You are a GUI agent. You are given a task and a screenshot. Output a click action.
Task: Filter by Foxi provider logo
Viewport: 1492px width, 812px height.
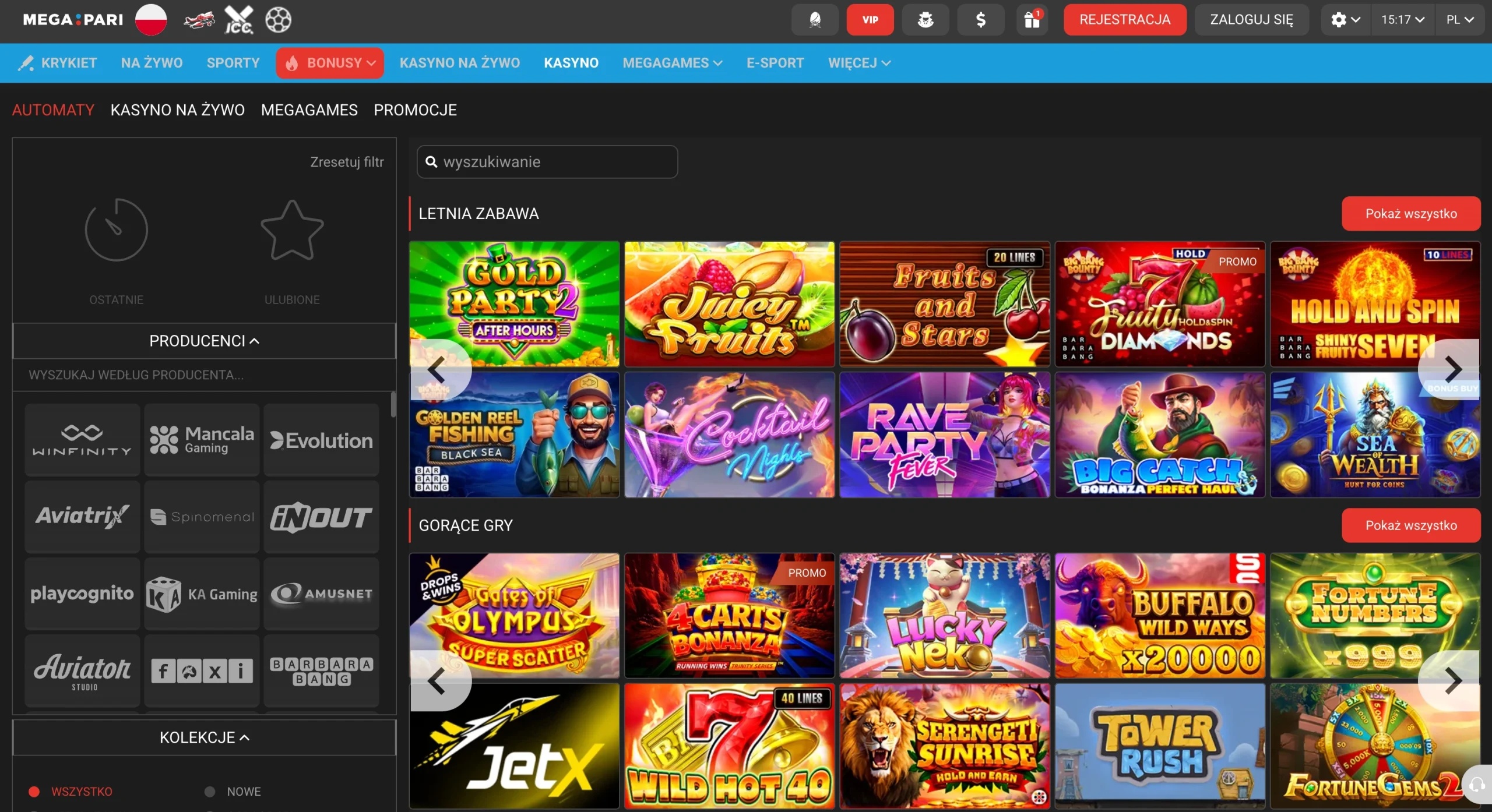[x=202, y=670]
